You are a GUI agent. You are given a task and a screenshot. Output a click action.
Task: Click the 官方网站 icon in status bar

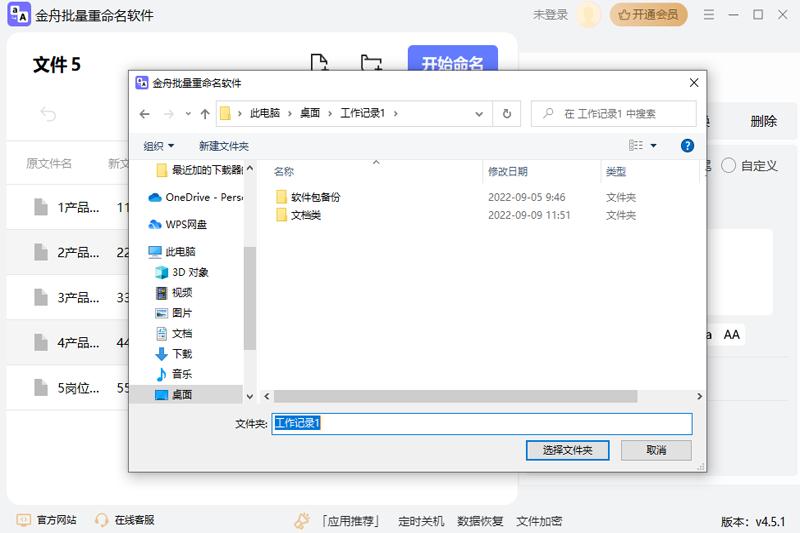(23, 520)
